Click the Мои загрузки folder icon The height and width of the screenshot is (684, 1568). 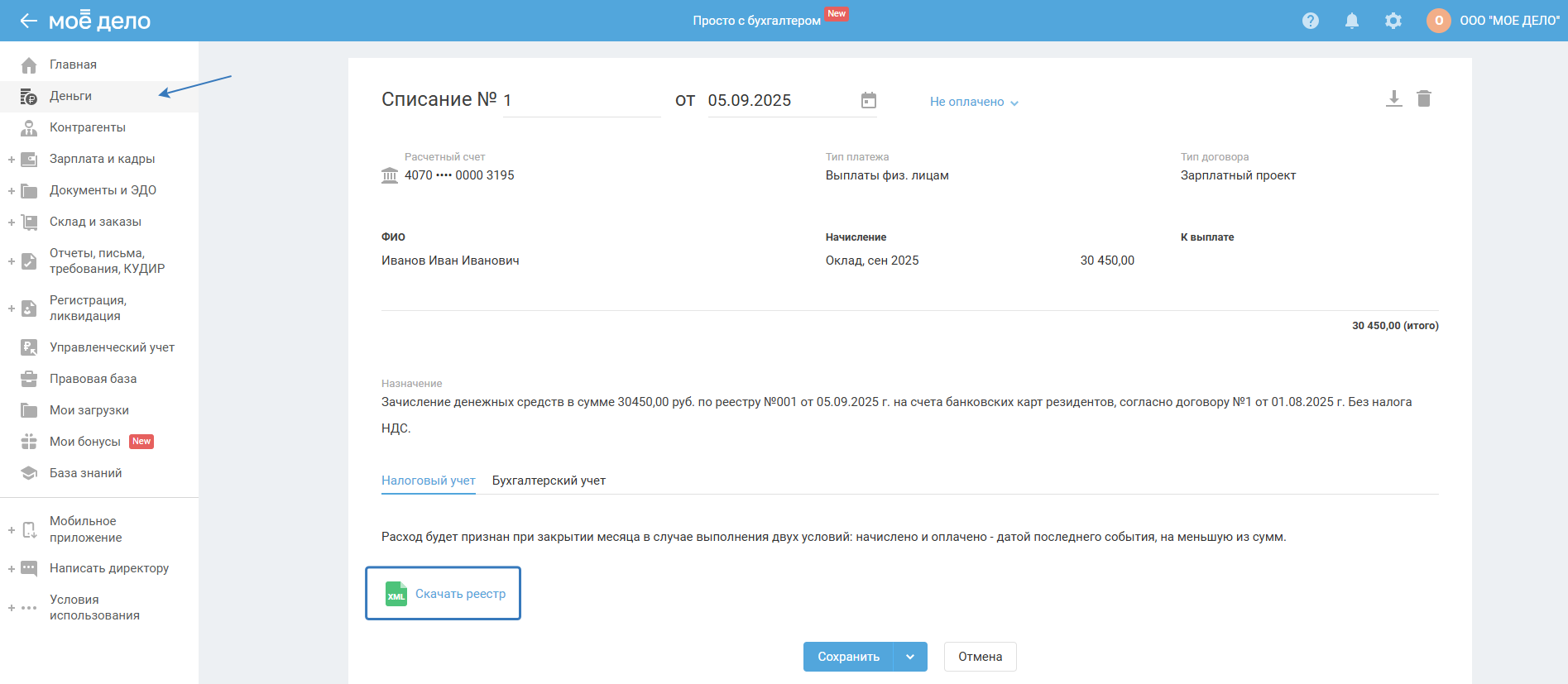(29, 410)
